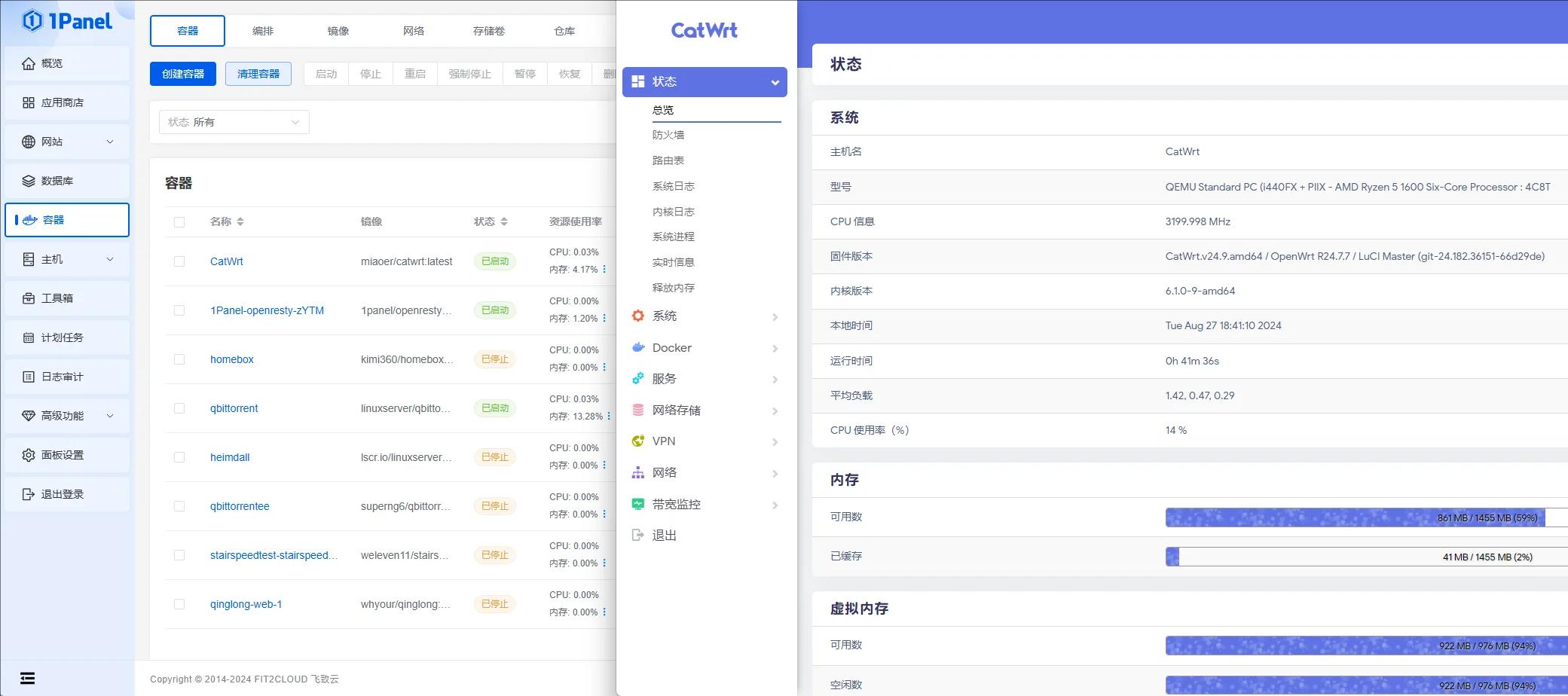The image size is (1568, 696).
Task: Switch to the 镜像 tab
Action: (x=338, y=31)
